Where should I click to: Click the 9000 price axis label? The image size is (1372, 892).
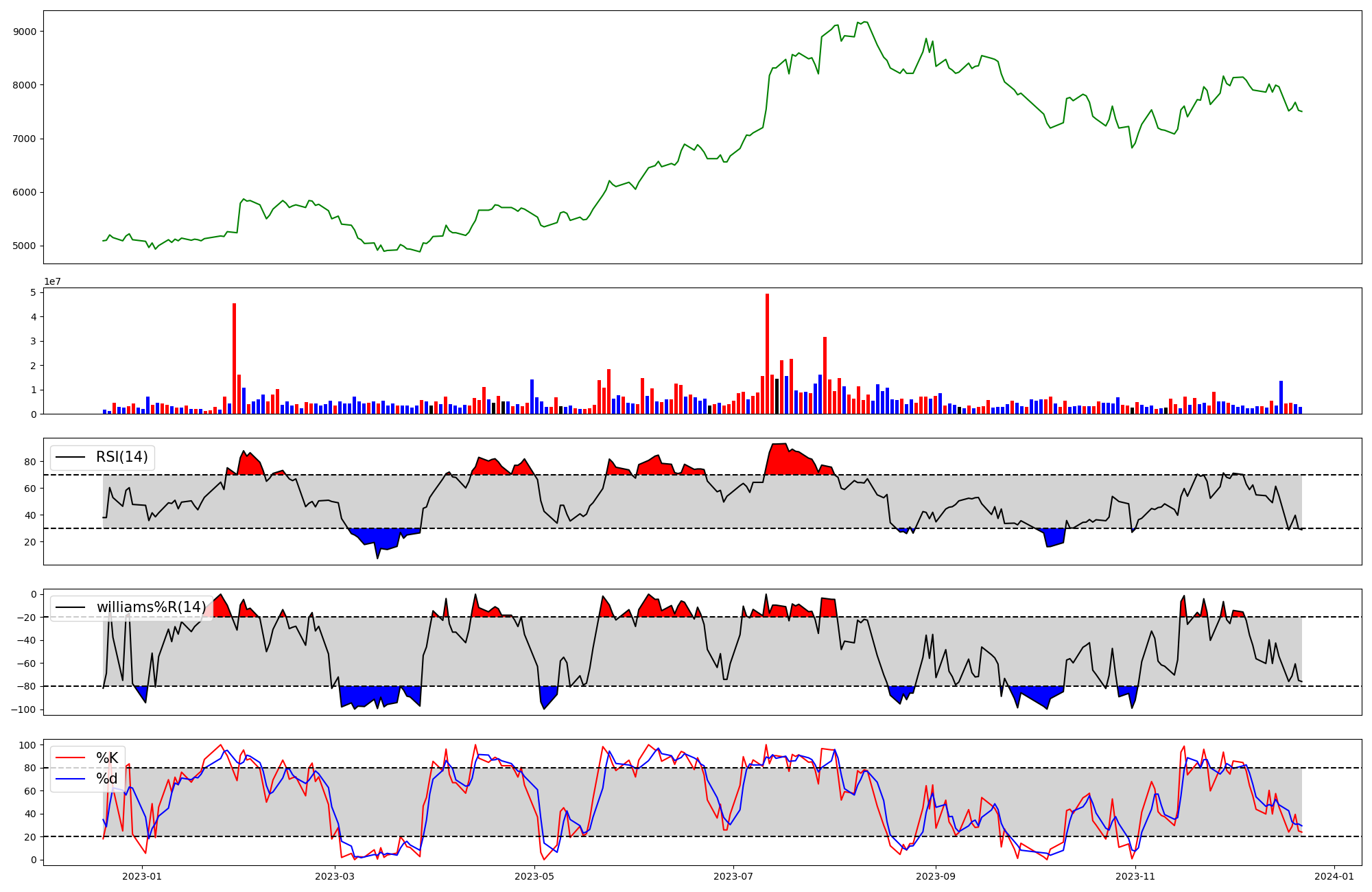(x=25, y=32)
